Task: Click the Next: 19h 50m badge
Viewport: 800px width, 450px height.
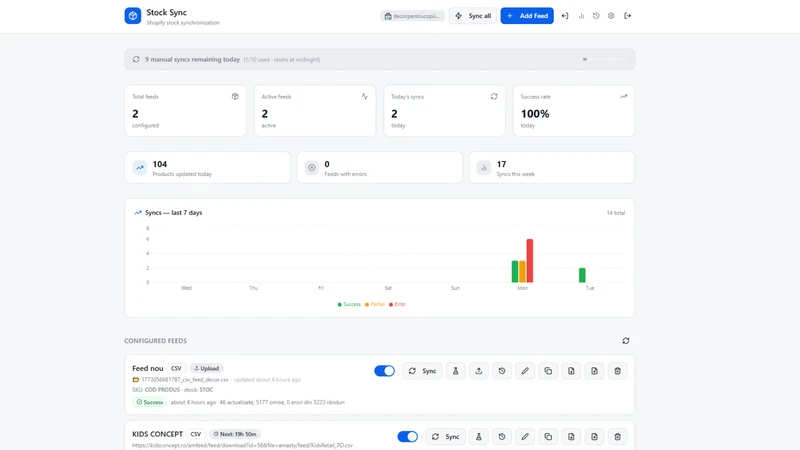Action: pos(235,434)
